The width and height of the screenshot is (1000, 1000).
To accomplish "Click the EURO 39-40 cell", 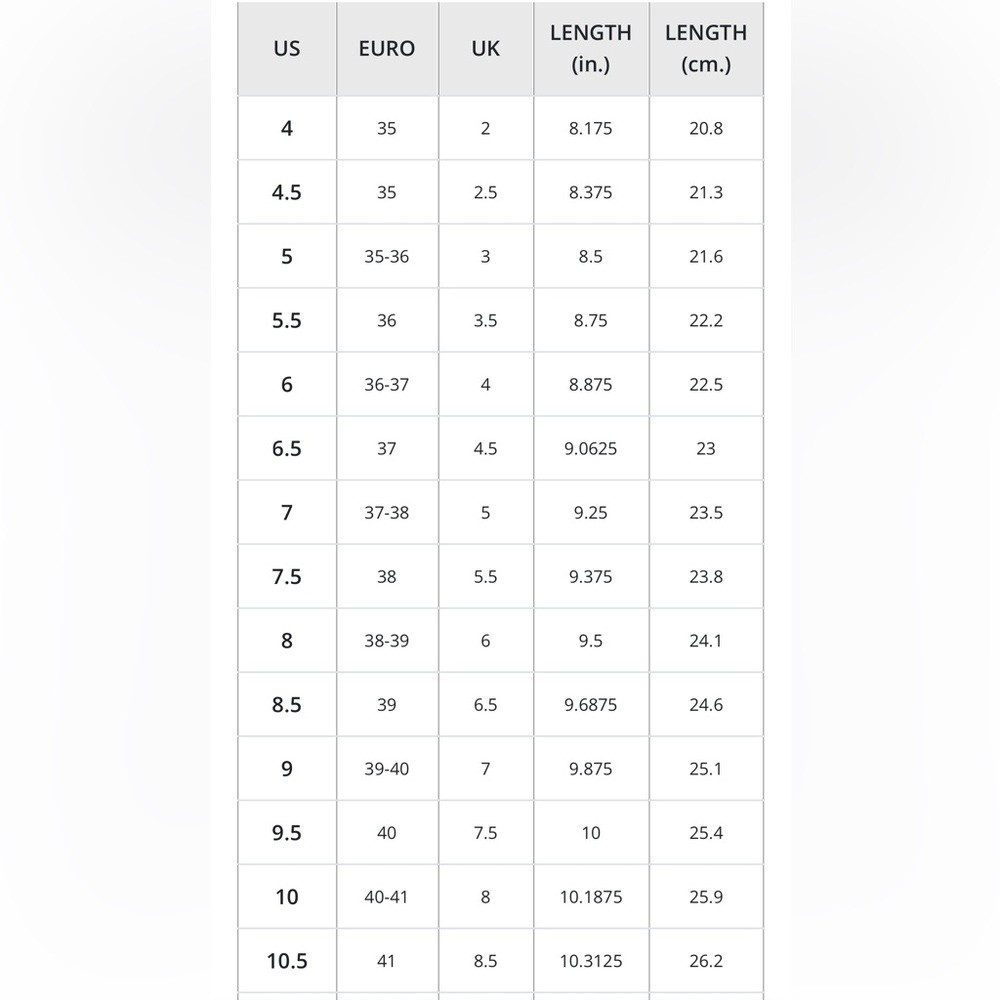I will point(387,769).
